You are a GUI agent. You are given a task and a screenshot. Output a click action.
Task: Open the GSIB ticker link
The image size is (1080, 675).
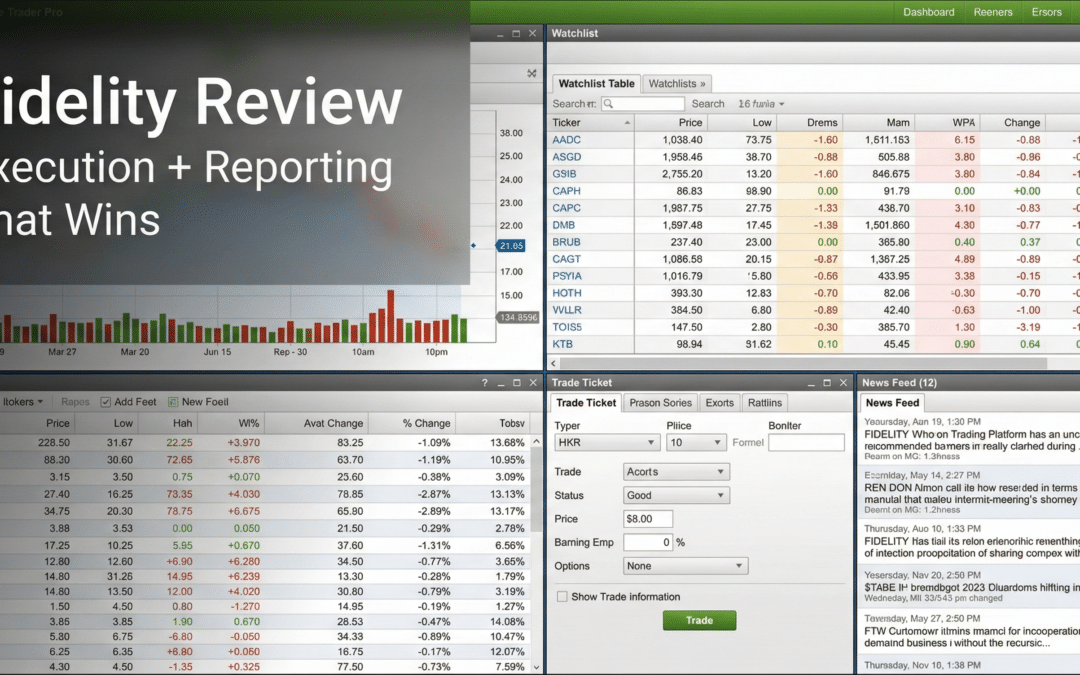[x=564, y=174]
